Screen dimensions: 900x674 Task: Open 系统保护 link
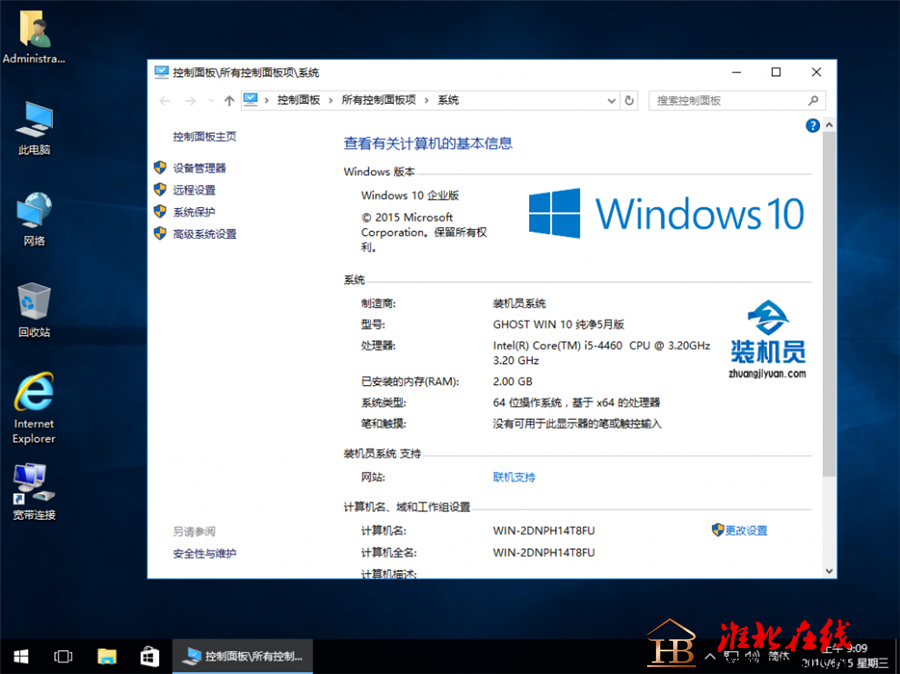pos(194,211)
